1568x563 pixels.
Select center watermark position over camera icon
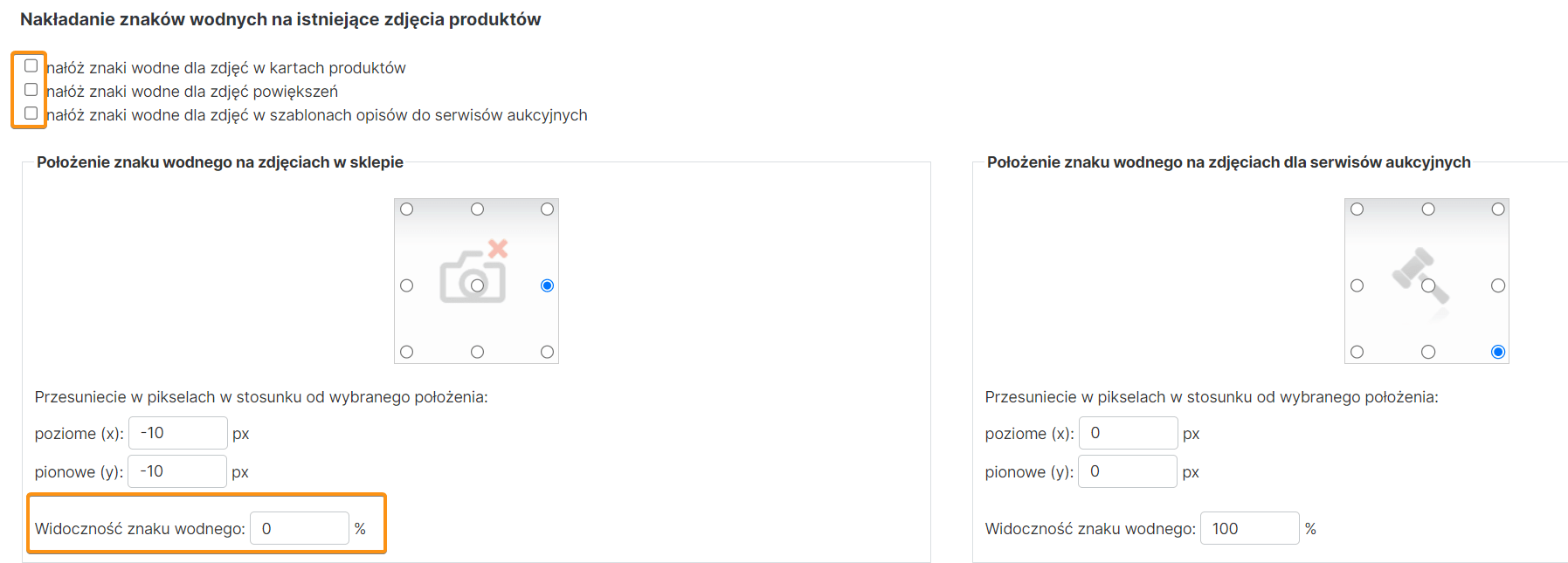pos(477,285)
